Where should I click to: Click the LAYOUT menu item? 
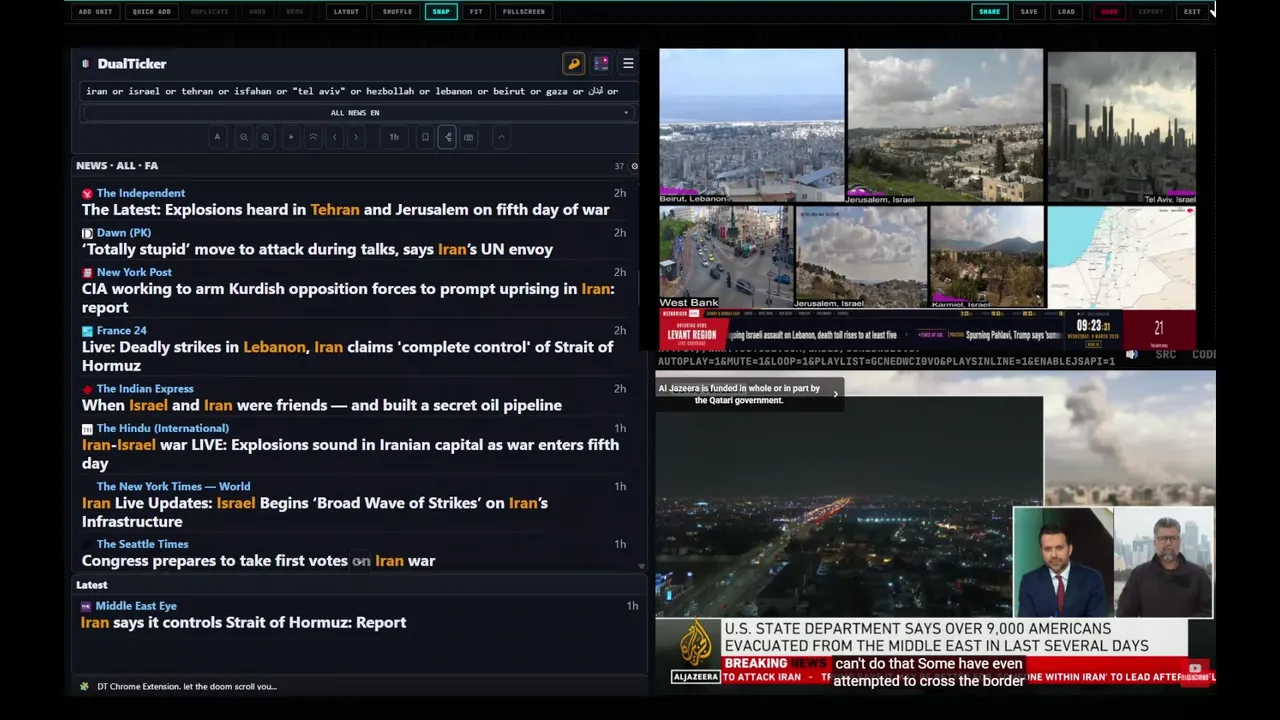coord(346,12)
